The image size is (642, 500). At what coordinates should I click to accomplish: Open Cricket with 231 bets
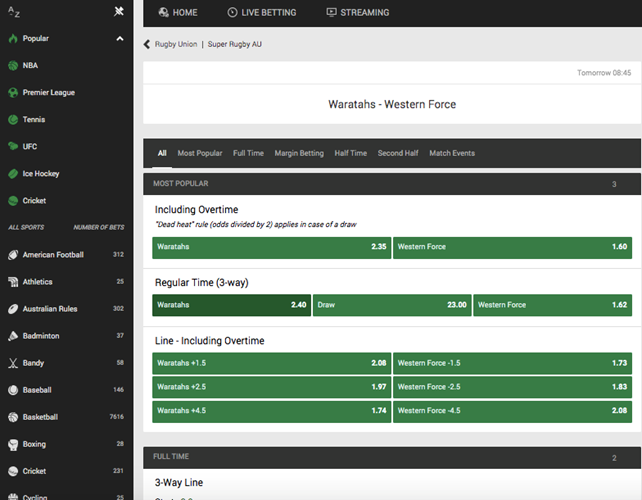(66, 471)
